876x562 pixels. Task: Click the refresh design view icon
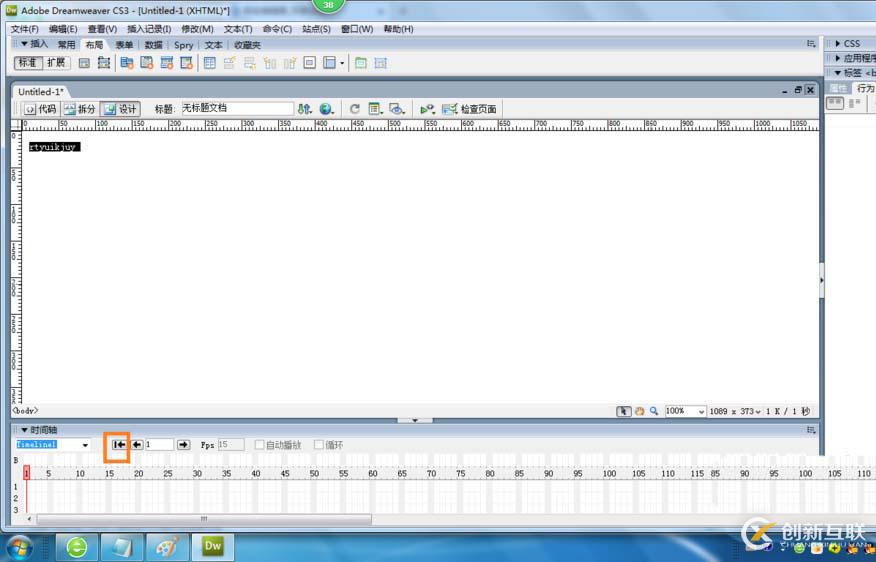click(x=354, y=109)
